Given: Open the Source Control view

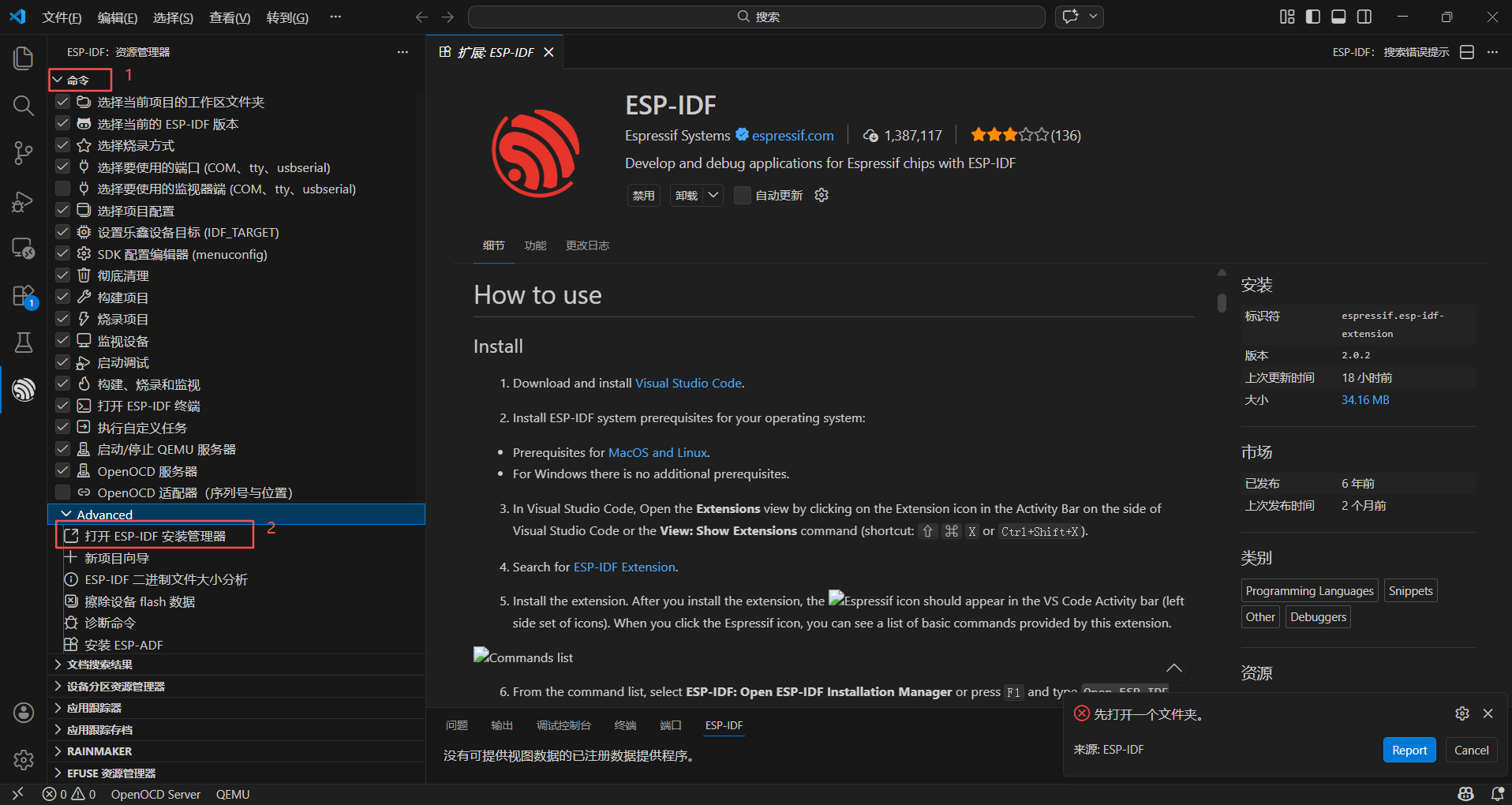Looking at the screenshot, I should click(24, 153).
